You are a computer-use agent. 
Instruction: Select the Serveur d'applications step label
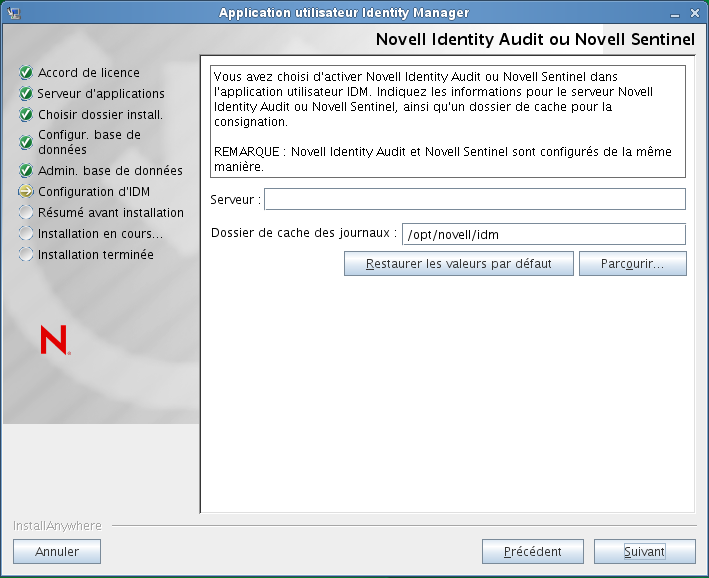[x=101, y=94]
